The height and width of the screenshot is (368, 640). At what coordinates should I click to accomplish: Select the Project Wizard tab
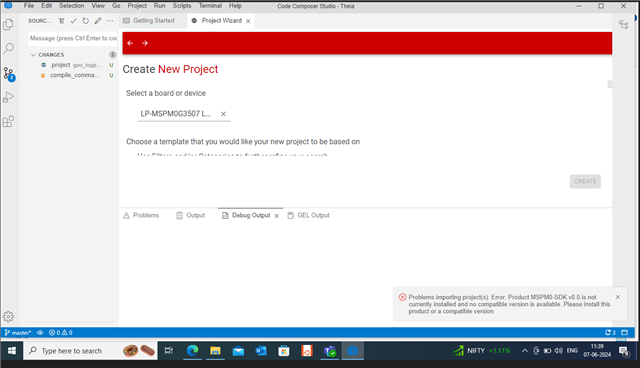coord(220,21)
